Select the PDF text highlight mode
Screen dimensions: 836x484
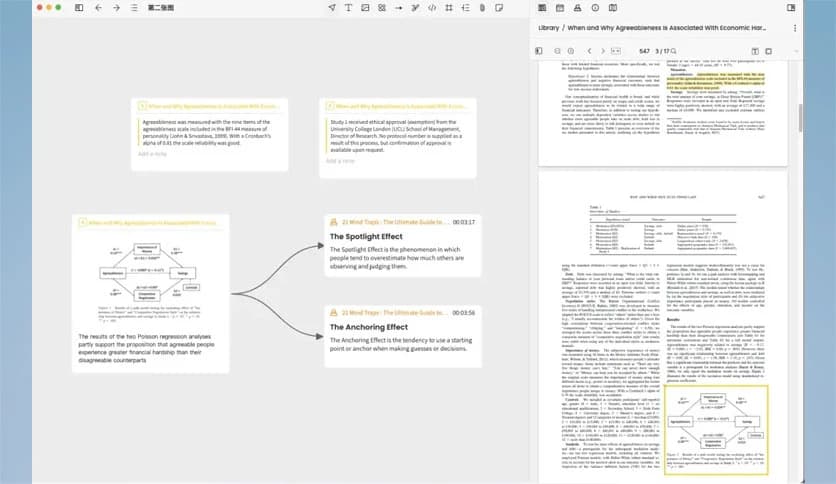755,51
